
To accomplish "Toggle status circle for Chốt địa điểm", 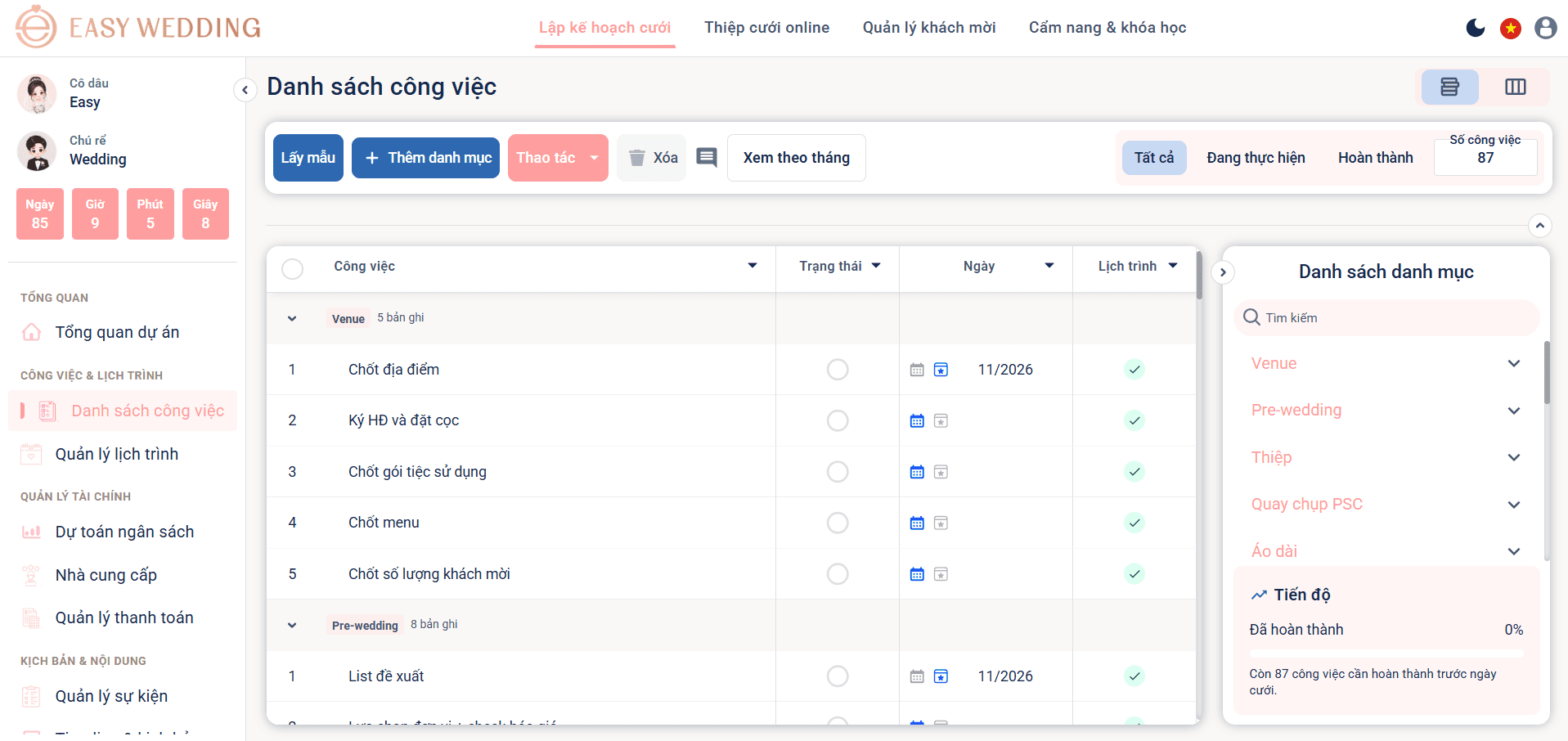I will tap(838, 370).
